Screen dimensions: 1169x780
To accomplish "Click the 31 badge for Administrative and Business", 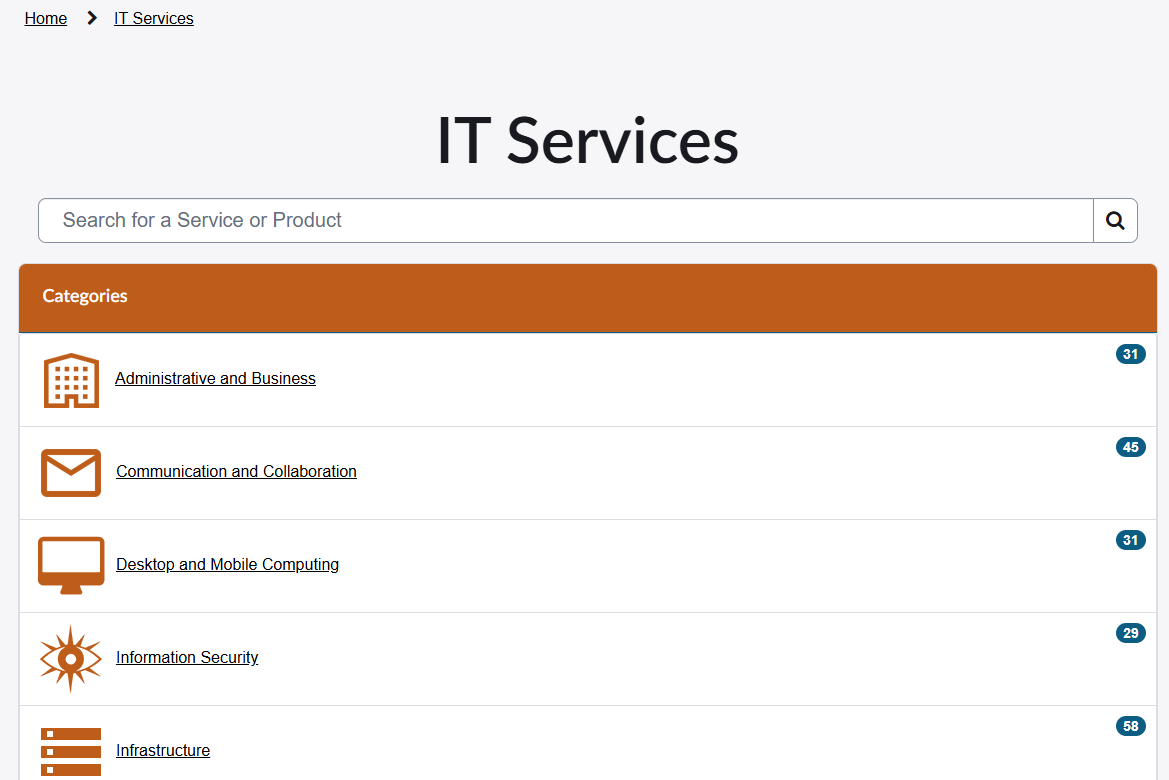I will (x=1130, y=354).
